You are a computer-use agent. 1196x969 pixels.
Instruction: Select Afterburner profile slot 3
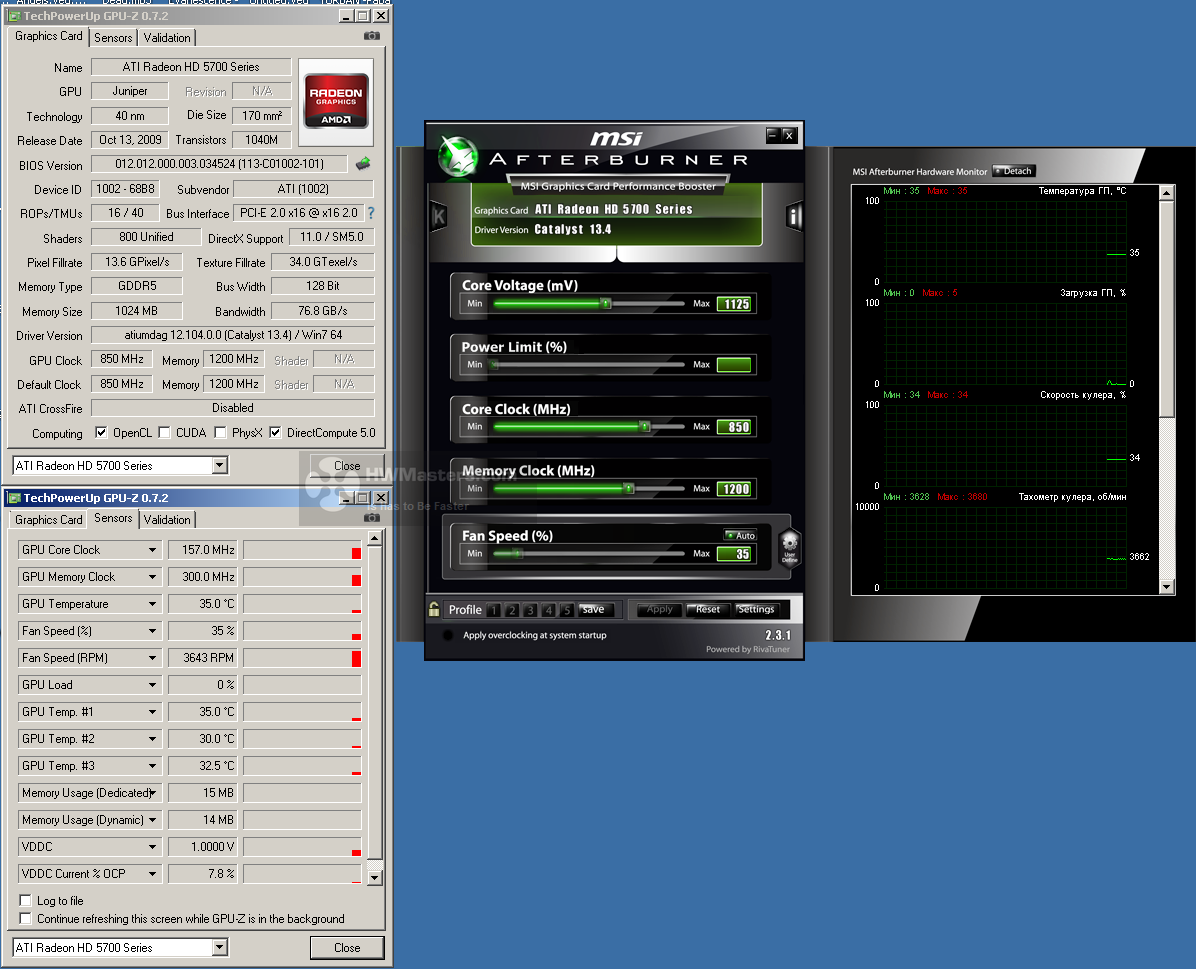pyautogui.click(x=530, y=610)
